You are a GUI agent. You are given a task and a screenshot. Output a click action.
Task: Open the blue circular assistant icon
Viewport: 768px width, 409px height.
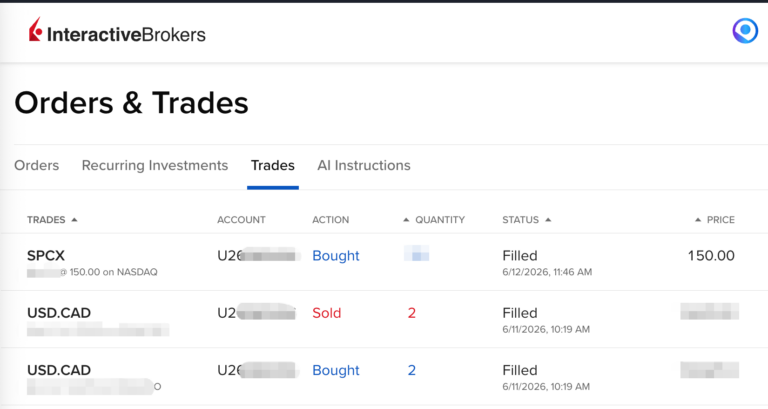pyautogui.click(x=745, y=30)
